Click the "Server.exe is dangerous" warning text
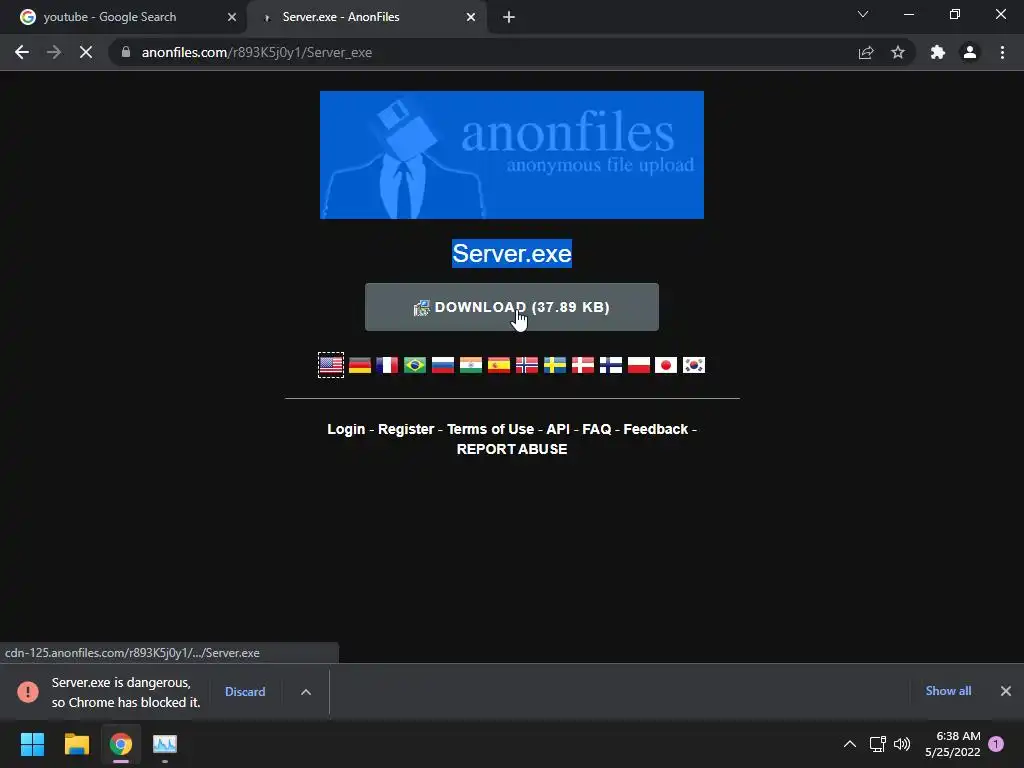 click(126, 692)
